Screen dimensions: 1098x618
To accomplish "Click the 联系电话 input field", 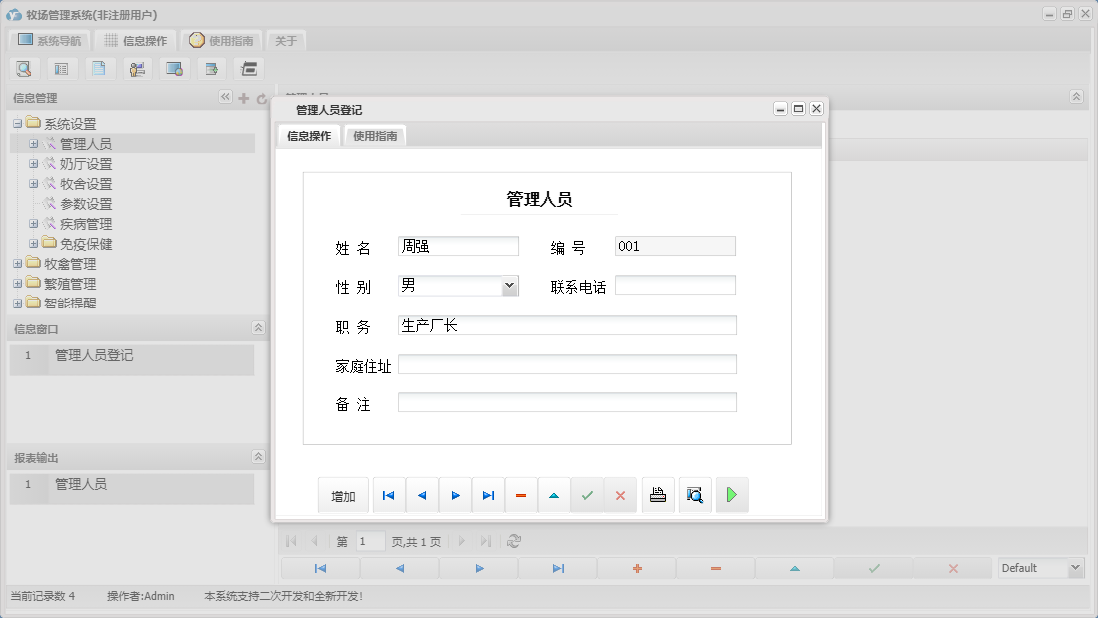I will tap(675, 285).
